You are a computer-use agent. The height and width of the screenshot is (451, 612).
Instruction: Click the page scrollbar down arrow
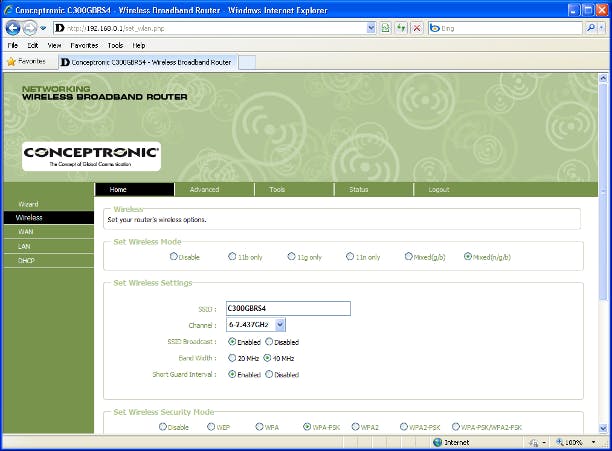point(603,428)
